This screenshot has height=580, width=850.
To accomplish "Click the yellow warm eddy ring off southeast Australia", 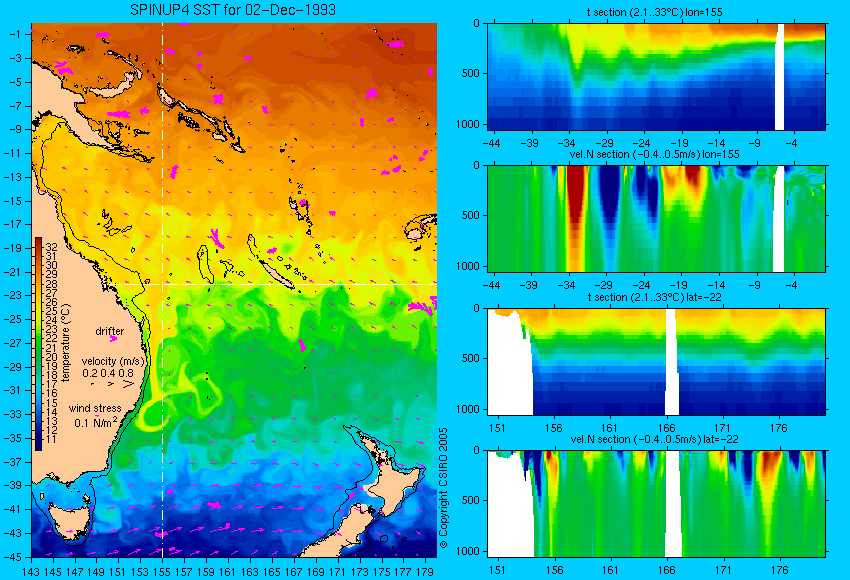I will pyautogui.click(x=153, y=415).
